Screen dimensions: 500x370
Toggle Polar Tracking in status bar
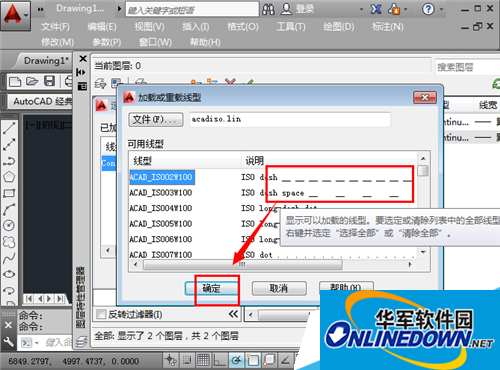click(x=236, y=360)
